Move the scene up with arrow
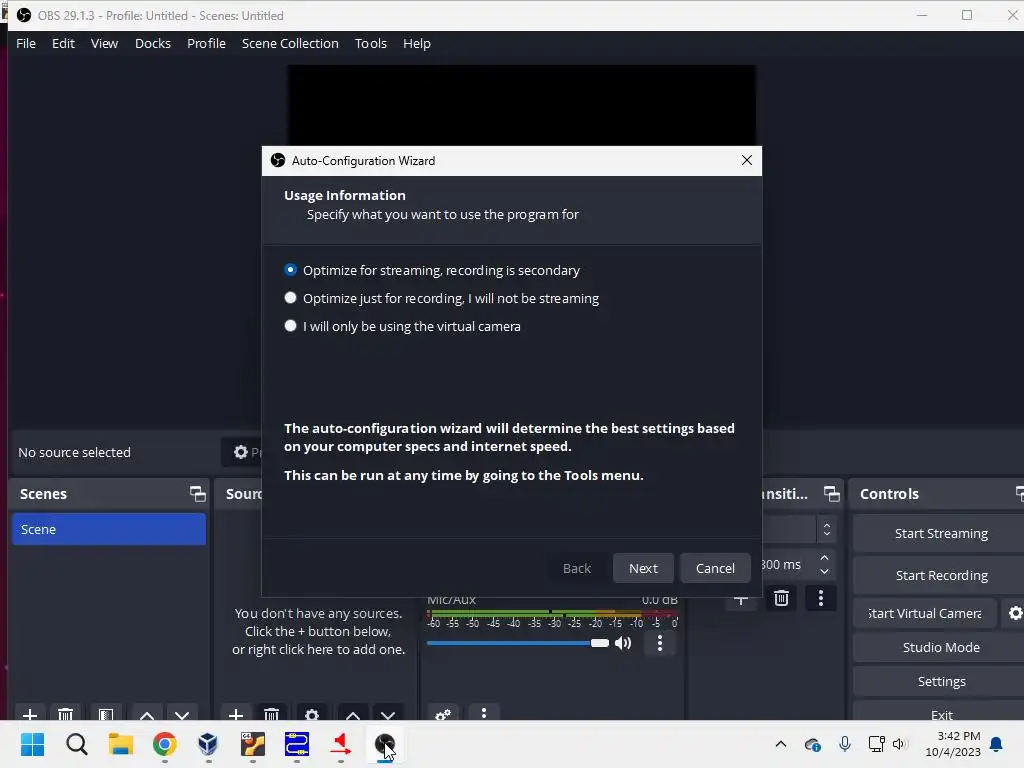Viewport: 1024px width, 768px height. click(x=147, y=714)
